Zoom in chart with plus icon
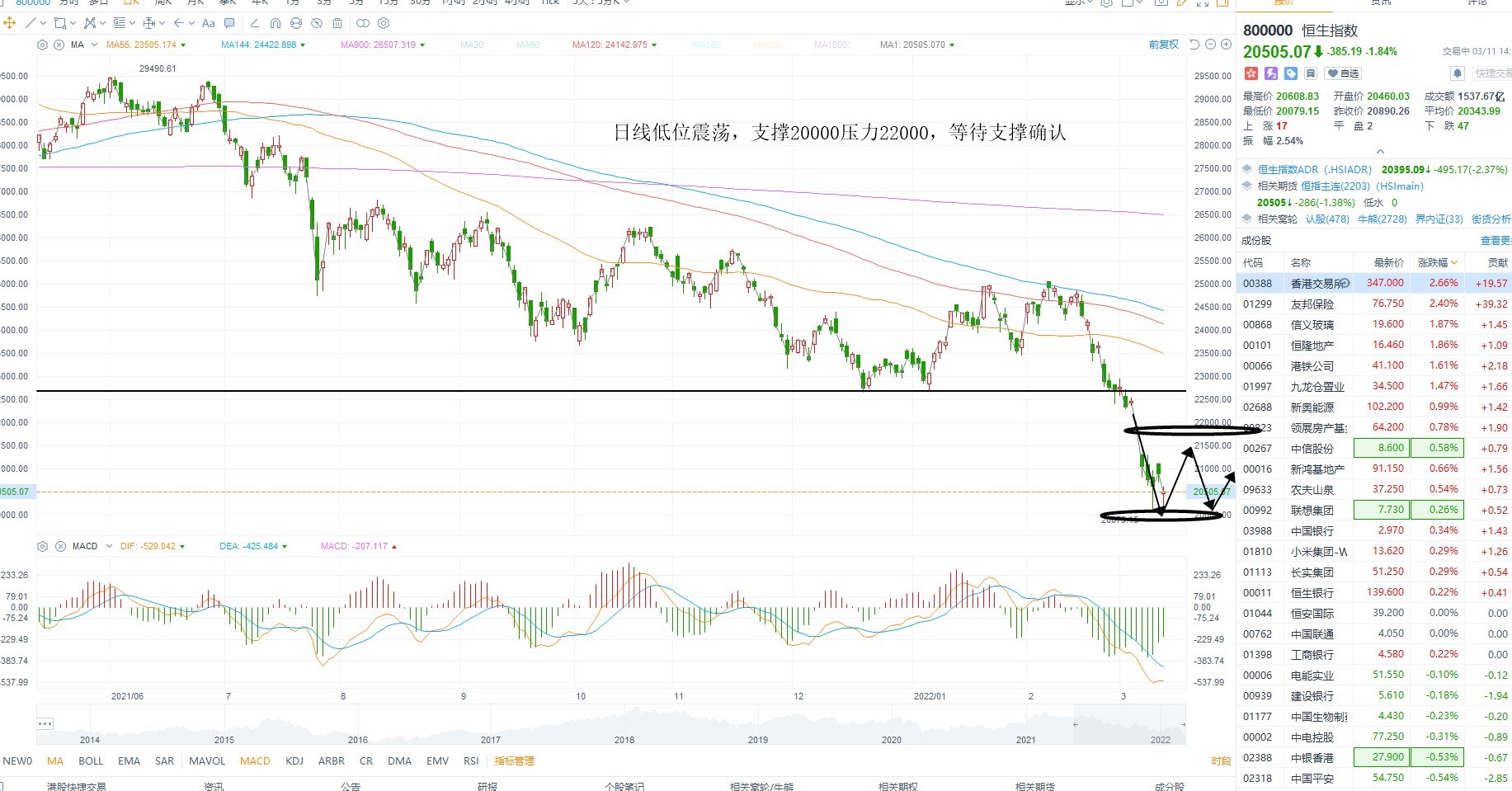 tap(1226, 45)
